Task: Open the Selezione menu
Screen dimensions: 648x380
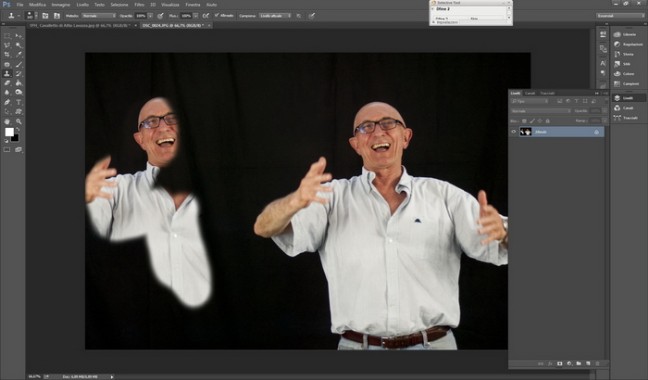Action: 119,5
